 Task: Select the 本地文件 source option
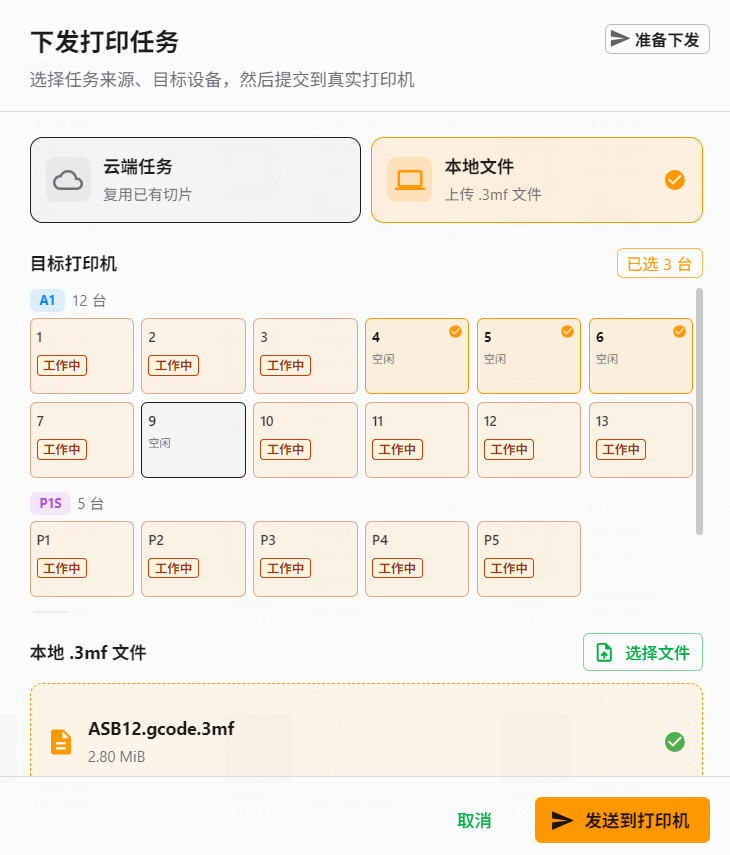(536, 180)
